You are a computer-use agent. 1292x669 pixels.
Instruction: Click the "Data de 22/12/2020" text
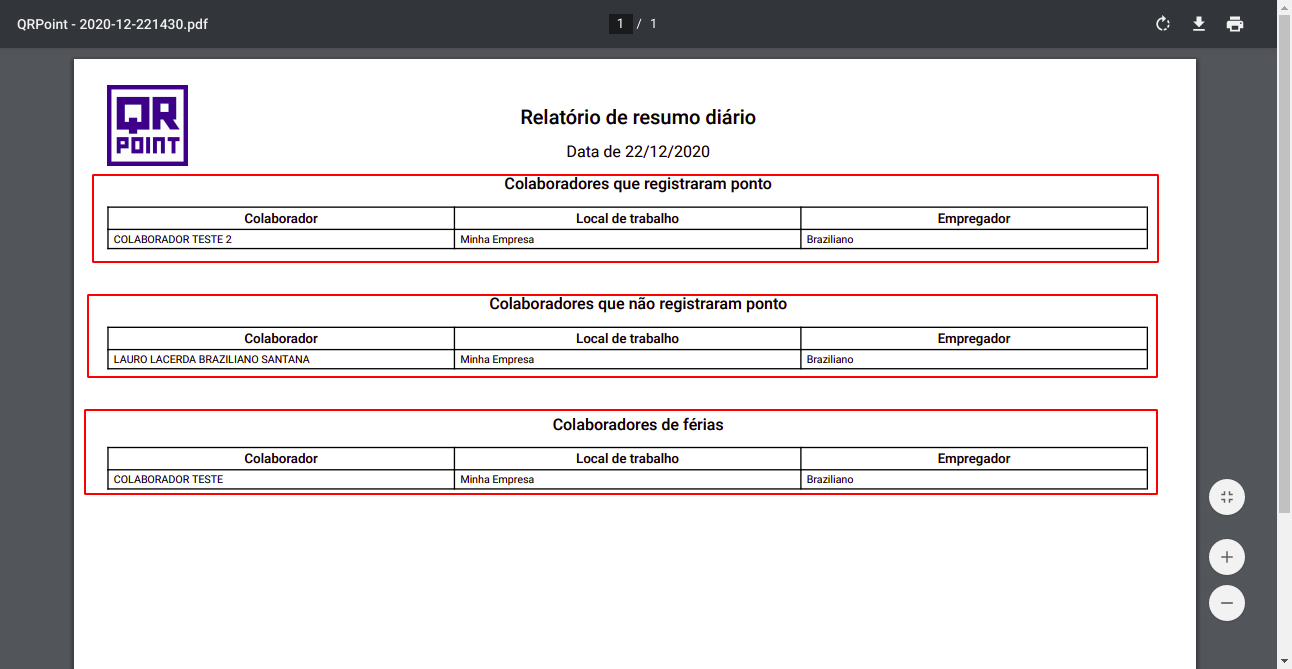(638, 152)
